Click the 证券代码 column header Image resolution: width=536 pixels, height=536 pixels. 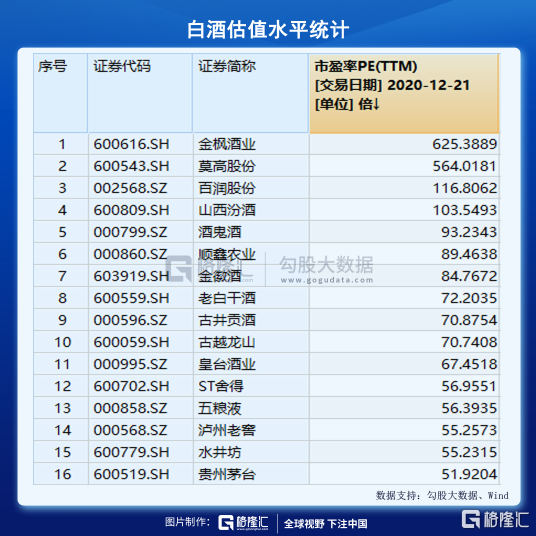140,93
